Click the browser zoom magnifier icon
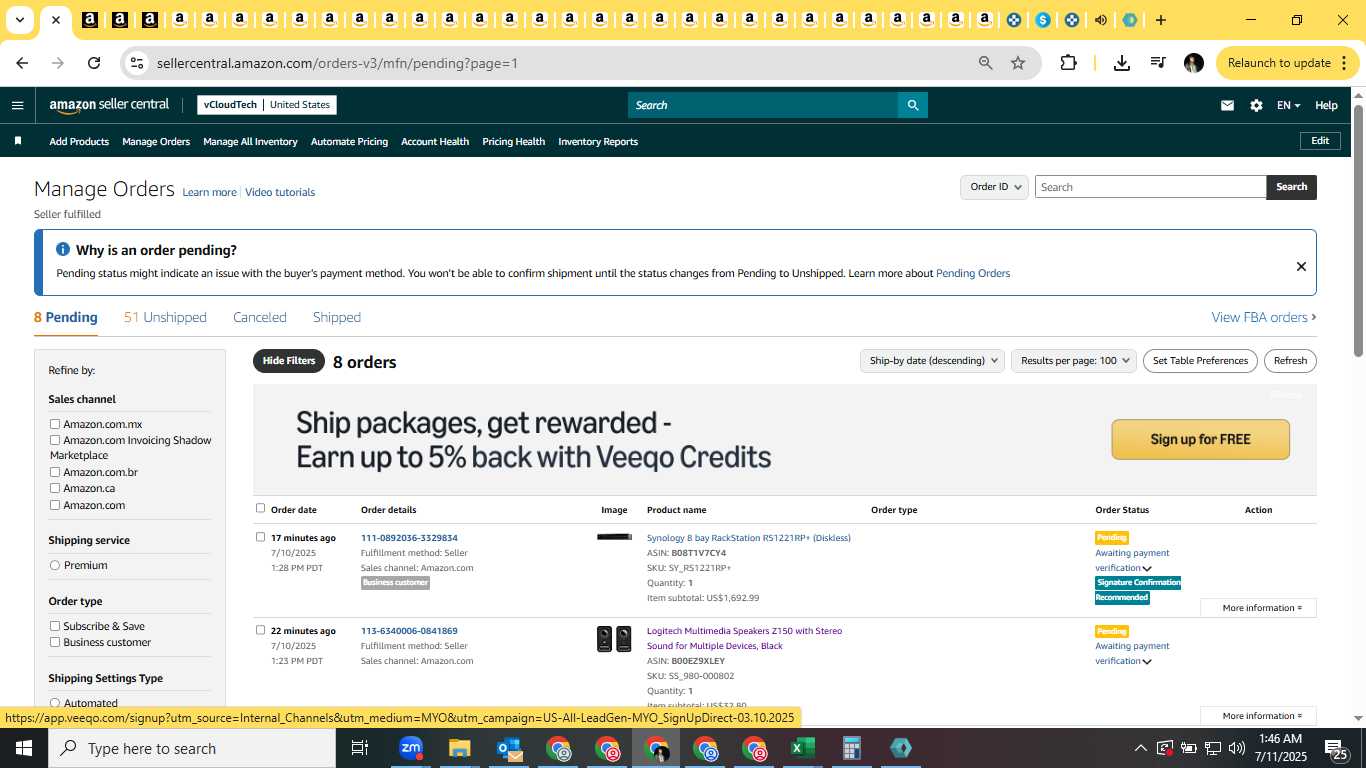Screen dimensions: 1366x768 [986, 63]
